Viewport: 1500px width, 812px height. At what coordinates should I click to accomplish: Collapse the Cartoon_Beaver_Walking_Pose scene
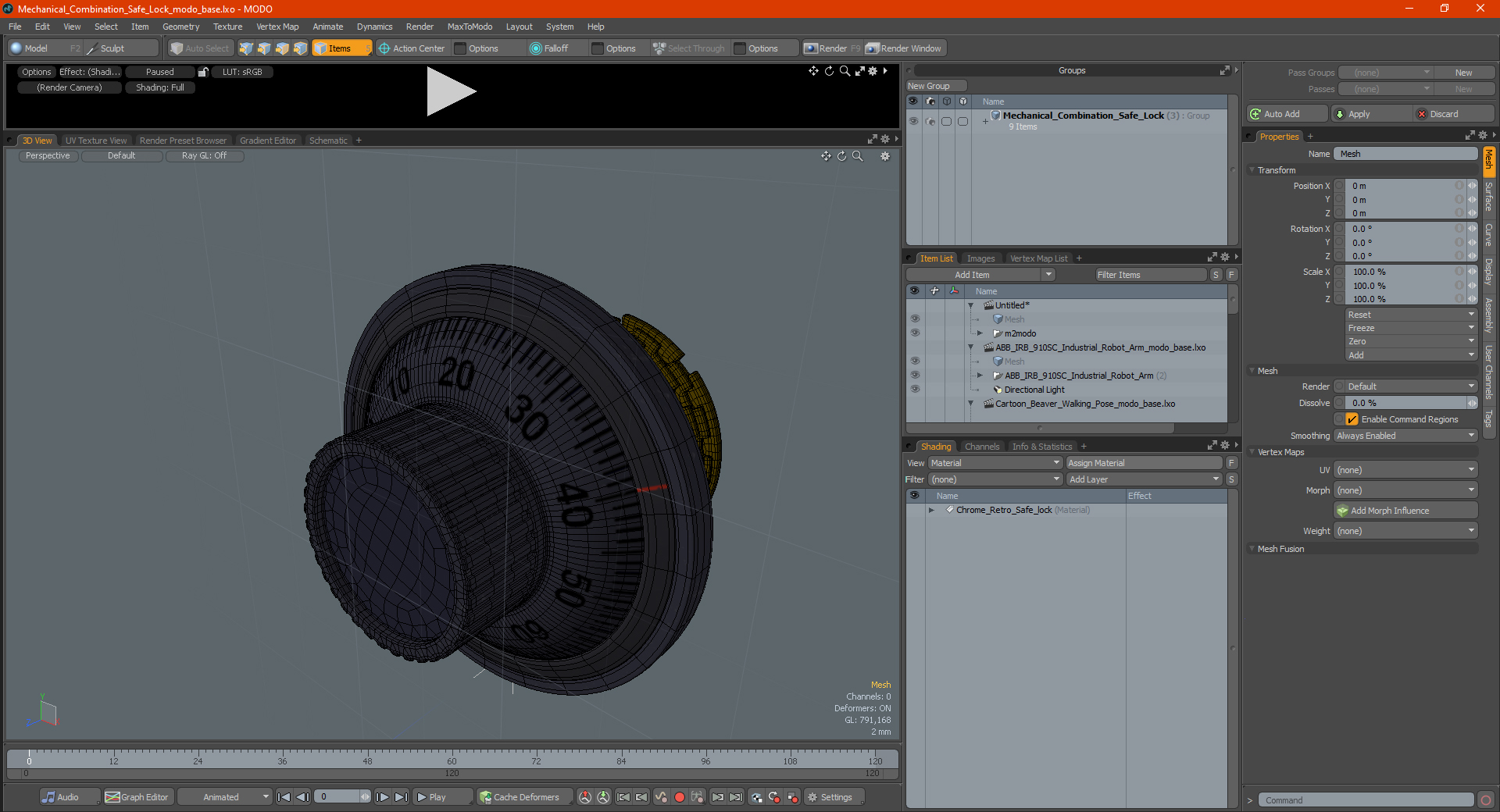pos(971,404)
